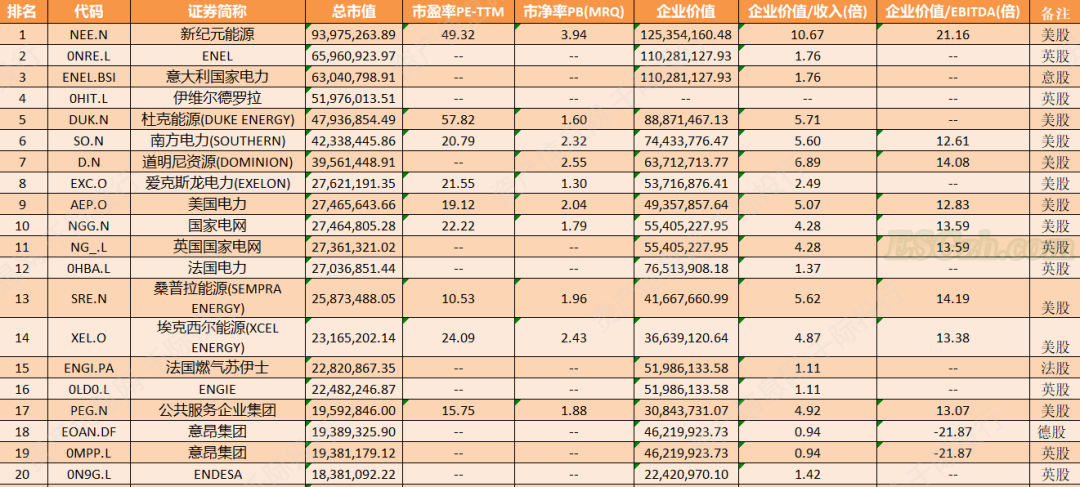Select the 市净率PB(MRQ) column header
The height and width of the screenshot is (487, 1080).
pos(573,12)
